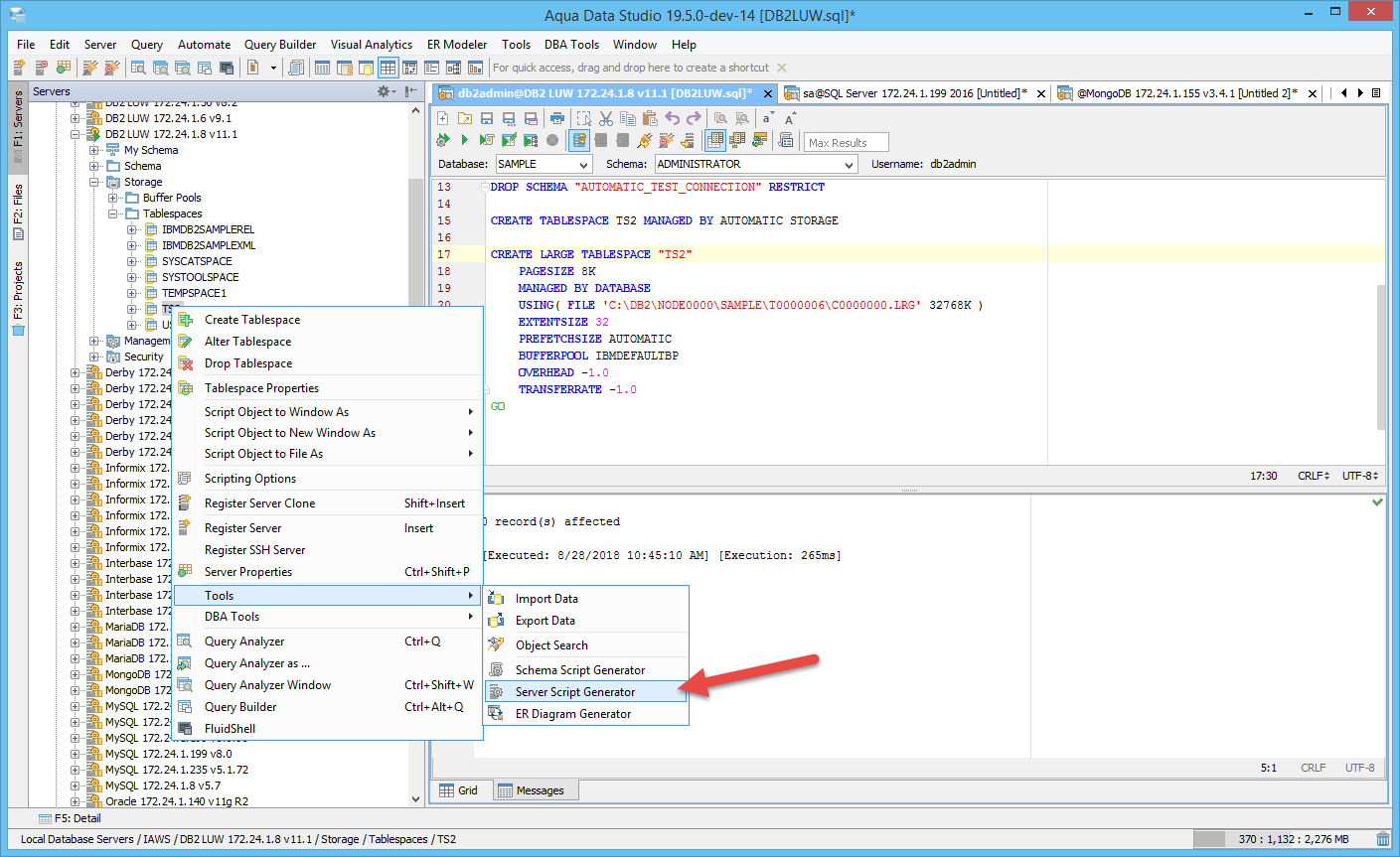The image size is (1400, 857).
Task: Click the Drop Tablespace menu icon
Action: coord(186,363)
